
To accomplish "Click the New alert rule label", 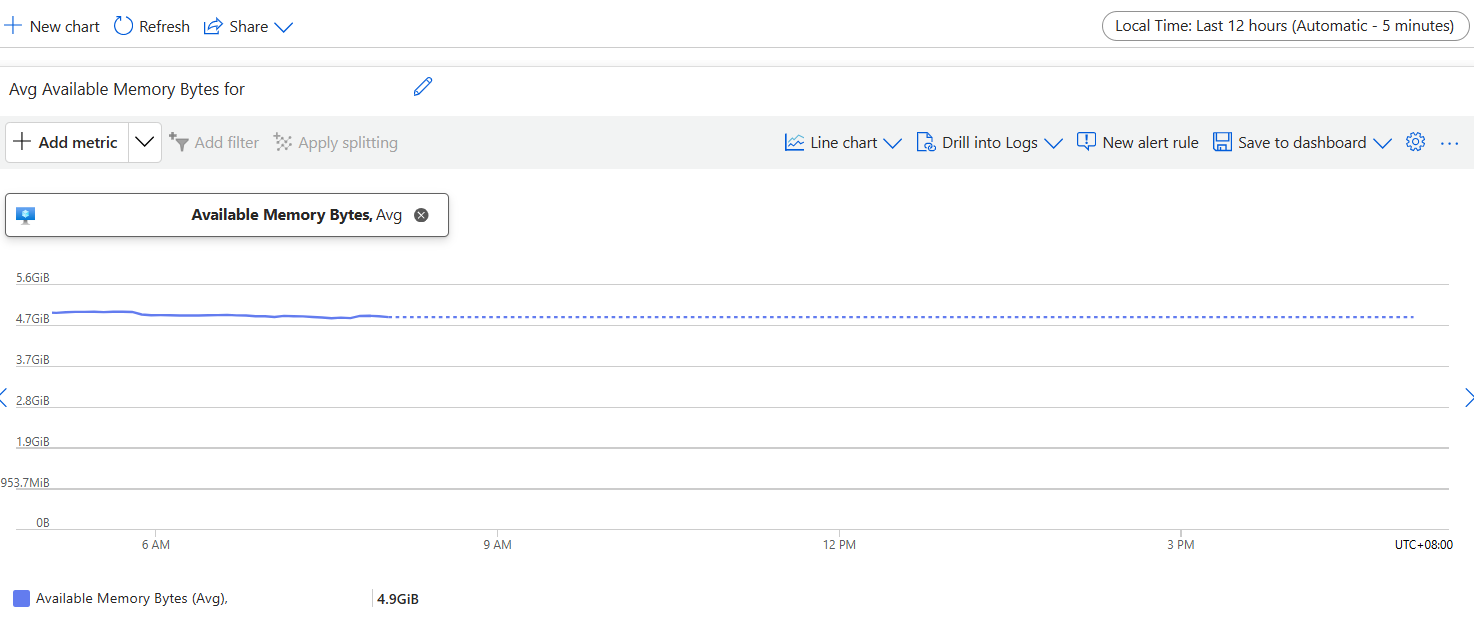I will pos(1150,142).
